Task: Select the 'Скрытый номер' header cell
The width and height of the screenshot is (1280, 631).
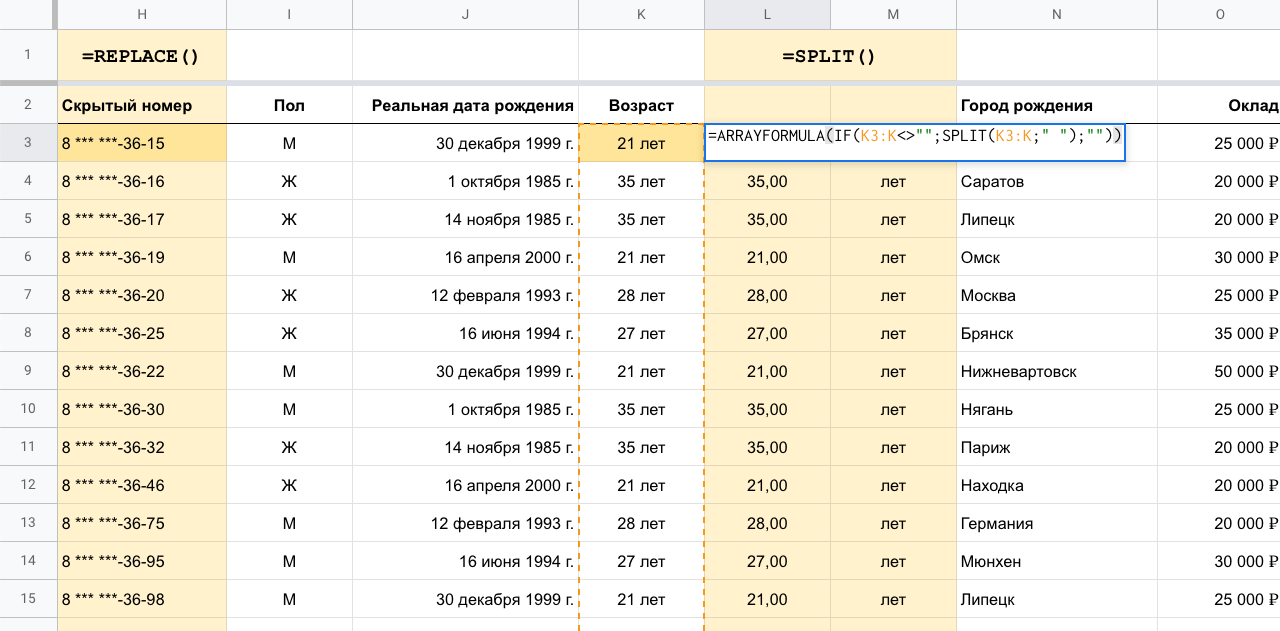Action: (142, 105)
